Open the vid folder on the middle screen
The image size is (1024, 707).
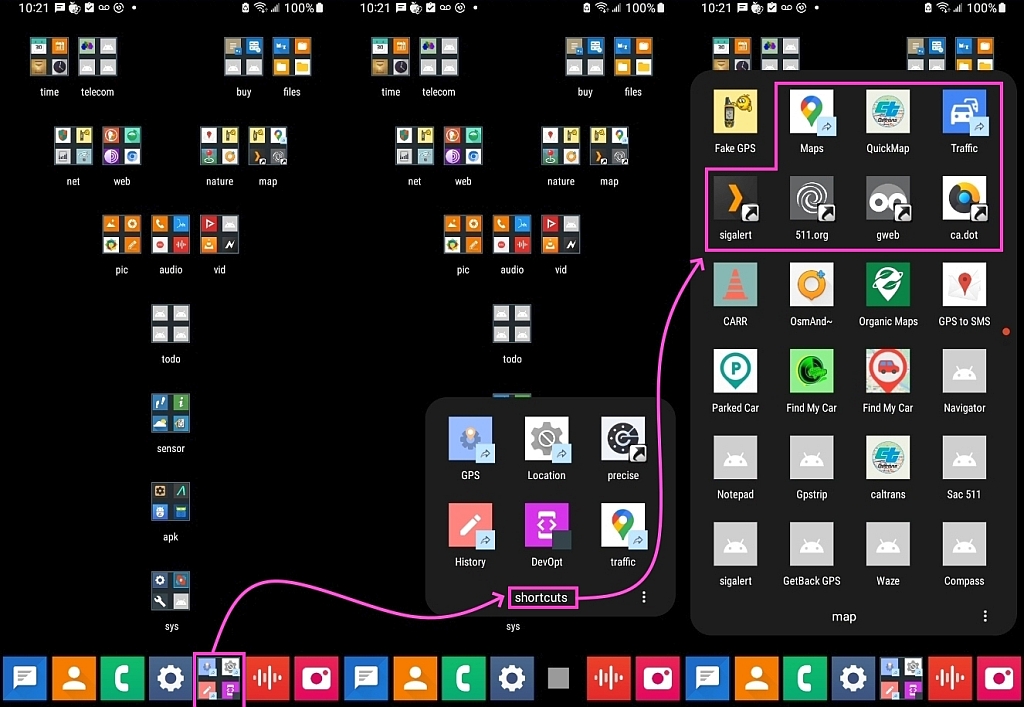tap(560, 234)
